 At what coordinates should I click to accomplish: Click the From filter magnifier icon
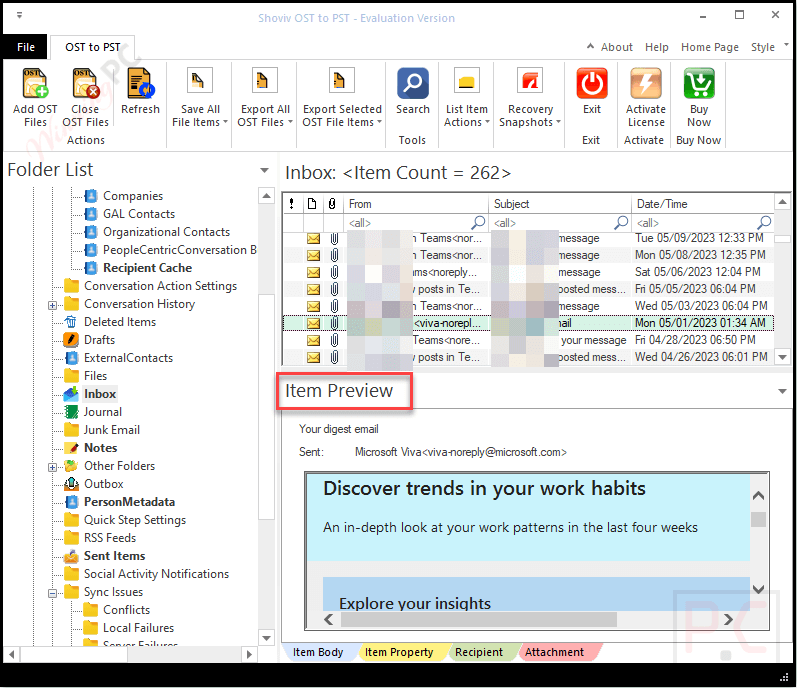pos(478,222)
